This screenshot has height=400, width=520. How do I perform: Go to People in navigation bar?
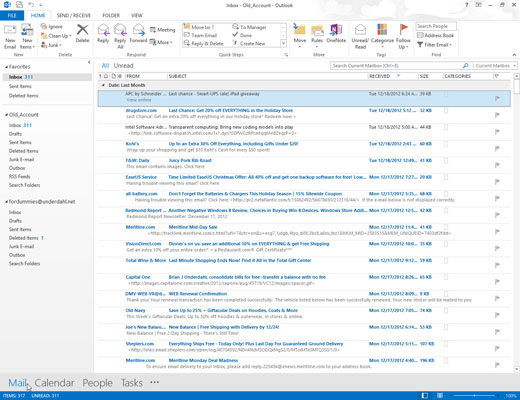pyautogui.click(x=97, y=383)
